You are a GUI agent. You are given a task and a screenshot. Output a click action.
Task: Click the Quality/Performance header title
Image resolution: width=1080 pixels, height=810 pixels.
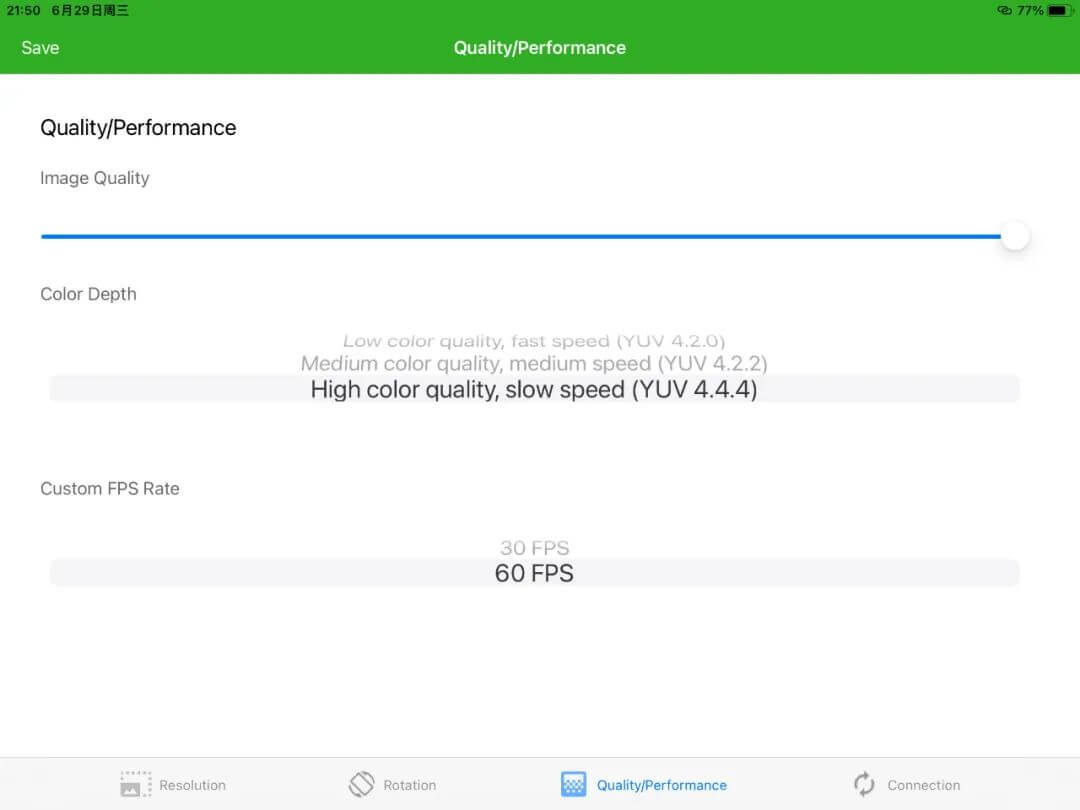pos(540,48)
